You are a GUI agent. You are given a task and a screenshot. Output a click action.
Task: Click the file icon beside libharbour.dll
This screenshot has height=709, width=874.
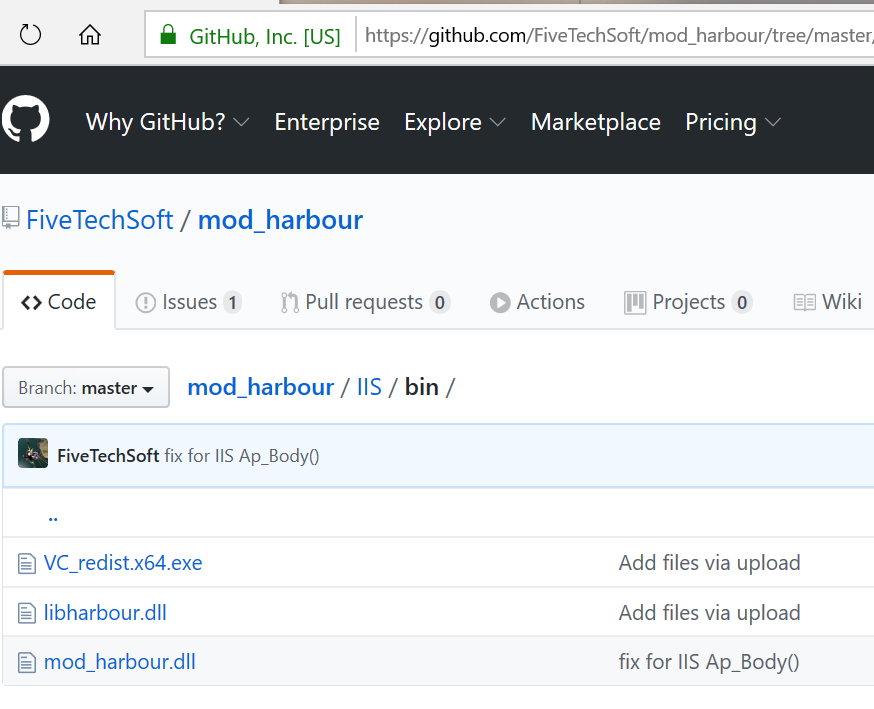[27, 613]
